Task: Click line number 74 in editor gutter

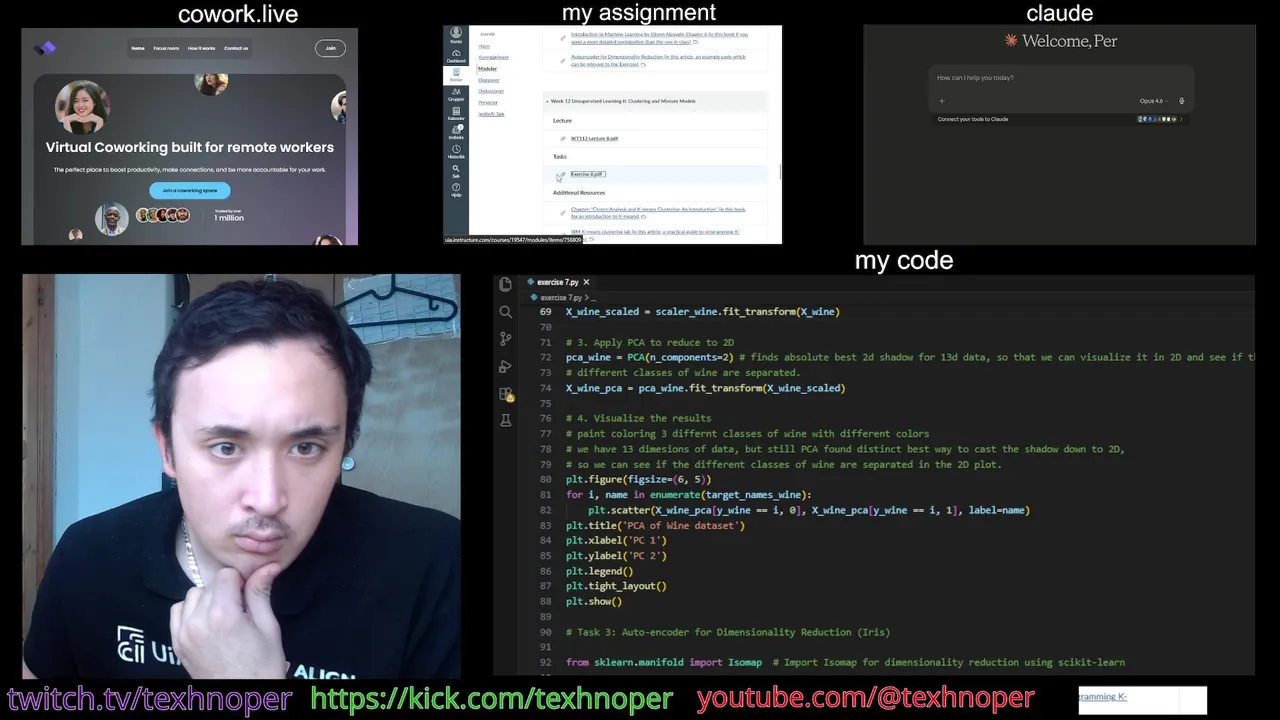Action: [545, 388]
